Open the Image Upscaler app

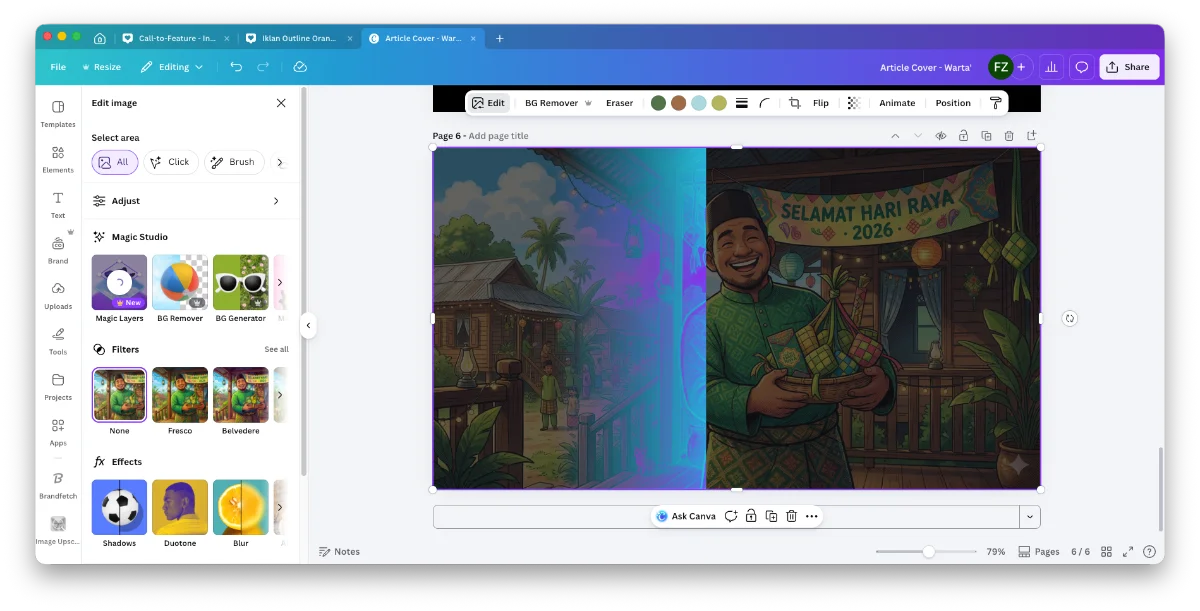58,530
